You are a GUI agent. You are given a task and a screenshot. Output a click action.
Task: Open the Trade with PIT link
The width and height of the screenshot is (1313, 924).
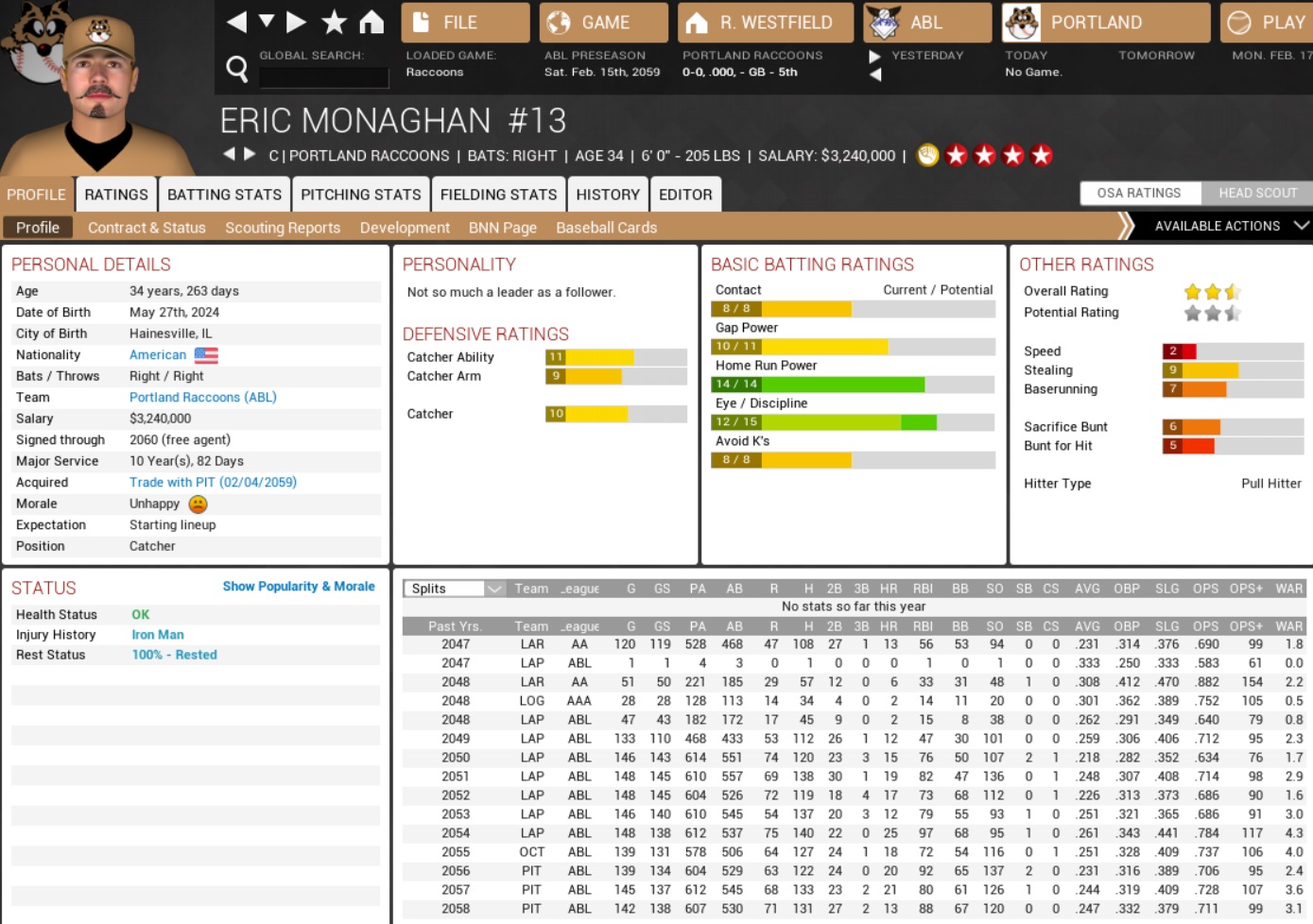coord(213,483)
